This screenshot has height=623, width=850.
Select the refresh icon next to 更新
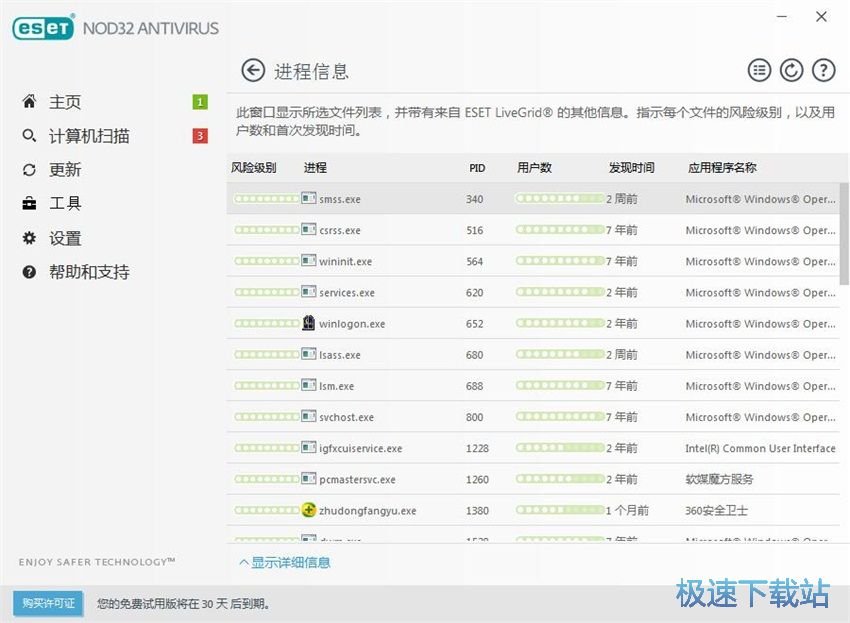pos(29,170)
